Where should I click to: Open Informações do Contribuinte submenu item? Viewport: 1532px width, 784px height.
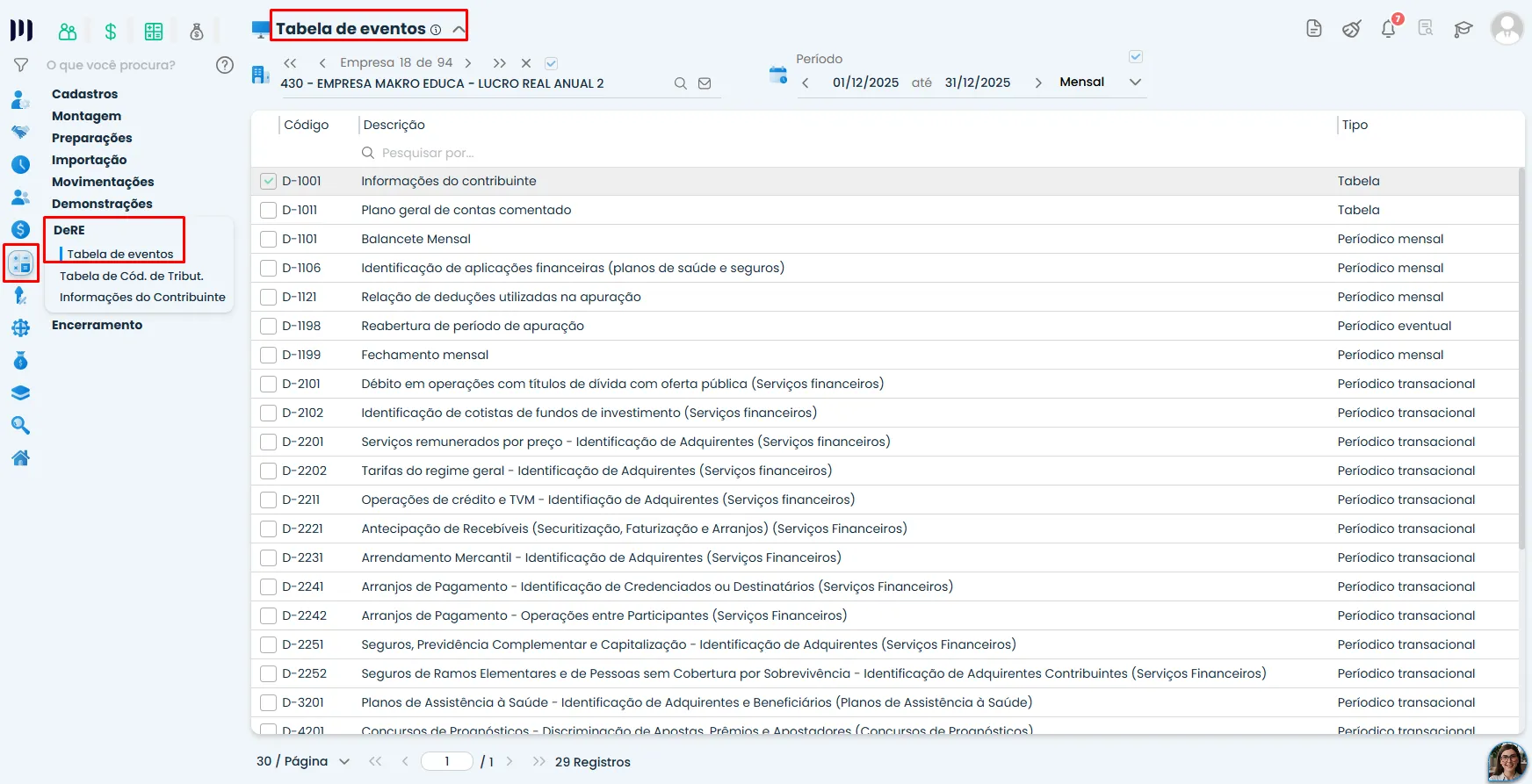pos(142,298)
